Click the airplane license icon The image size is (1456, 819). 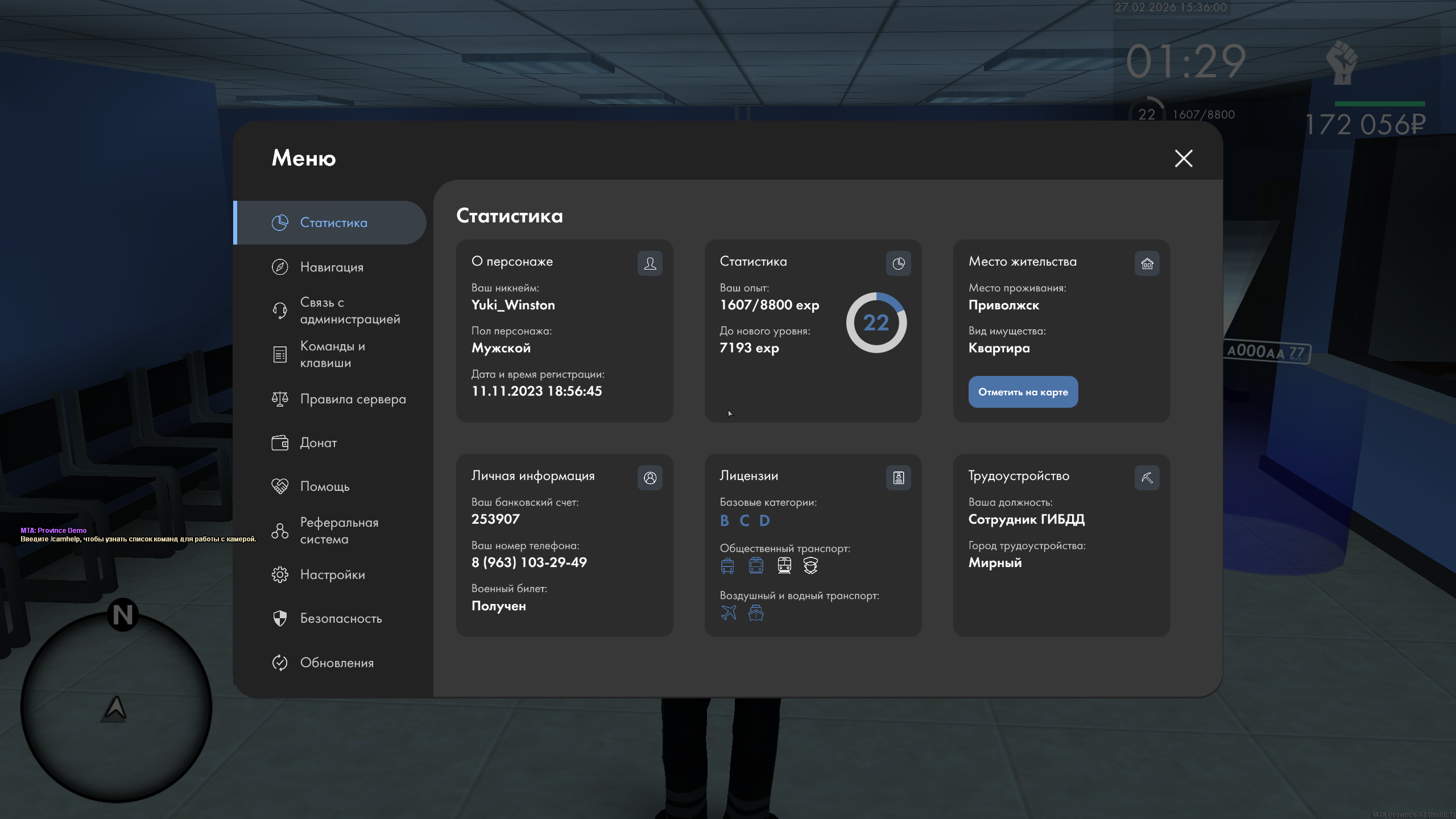[x=729, y=613]
